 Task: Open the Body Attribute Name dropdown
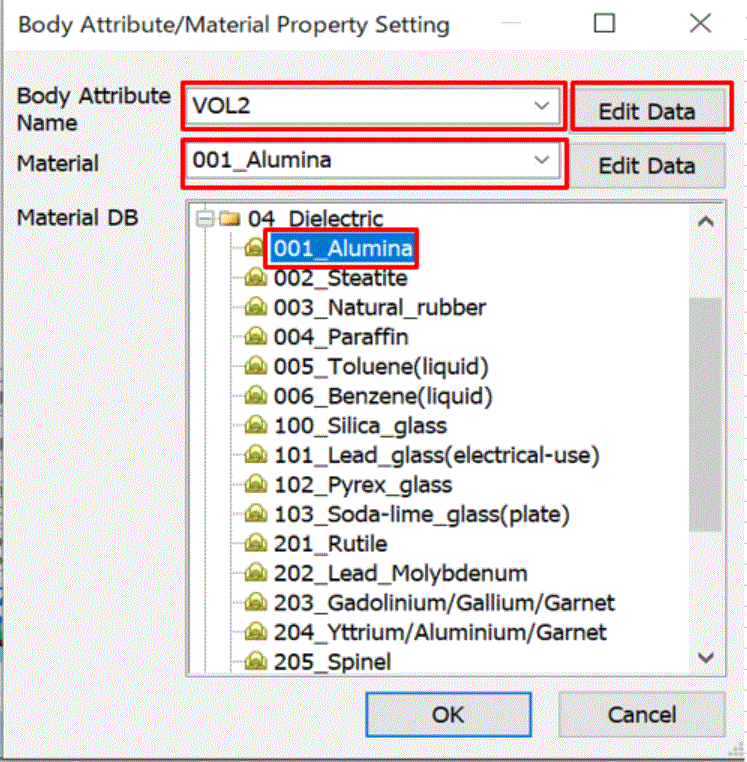point(541,105)
